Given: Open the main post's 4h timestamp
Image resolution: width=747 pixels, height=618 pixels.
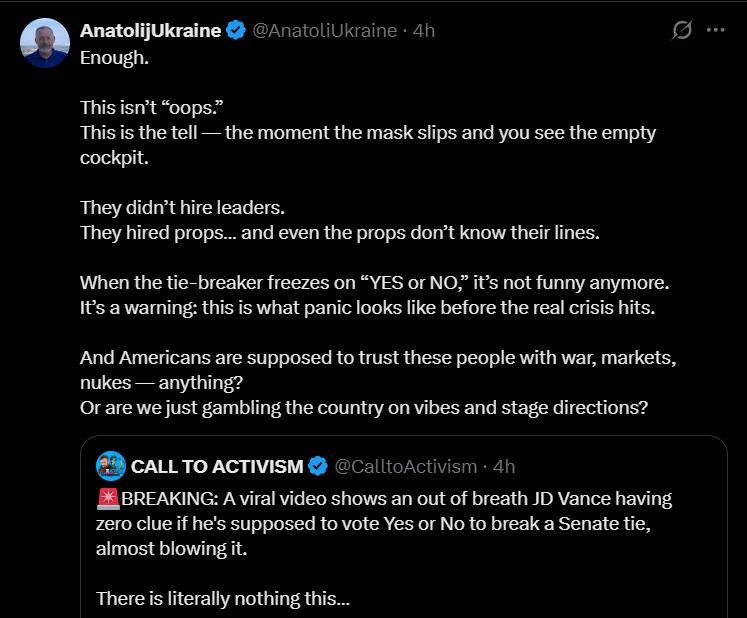Looking at the screenshot, I should point(424,30).
